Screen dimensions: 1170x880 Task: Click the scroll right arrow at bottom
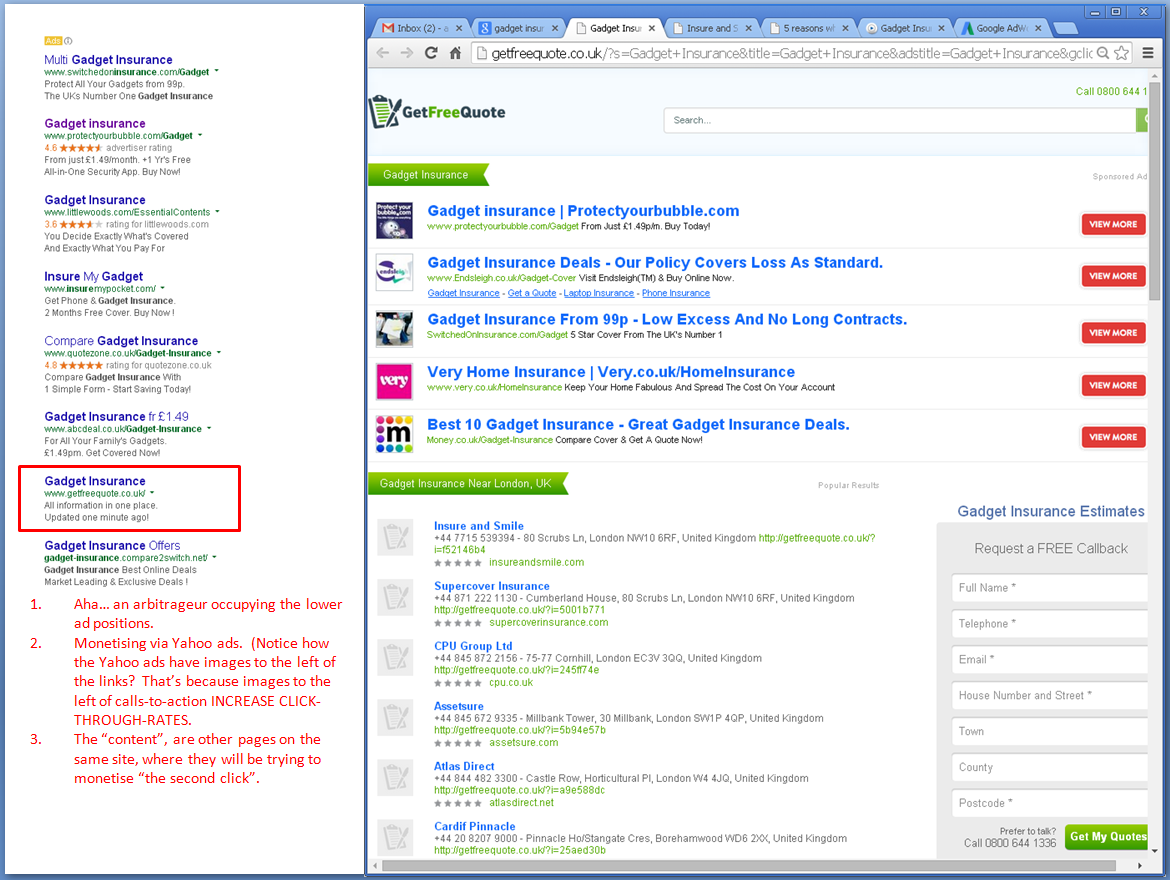point(1139,866)
